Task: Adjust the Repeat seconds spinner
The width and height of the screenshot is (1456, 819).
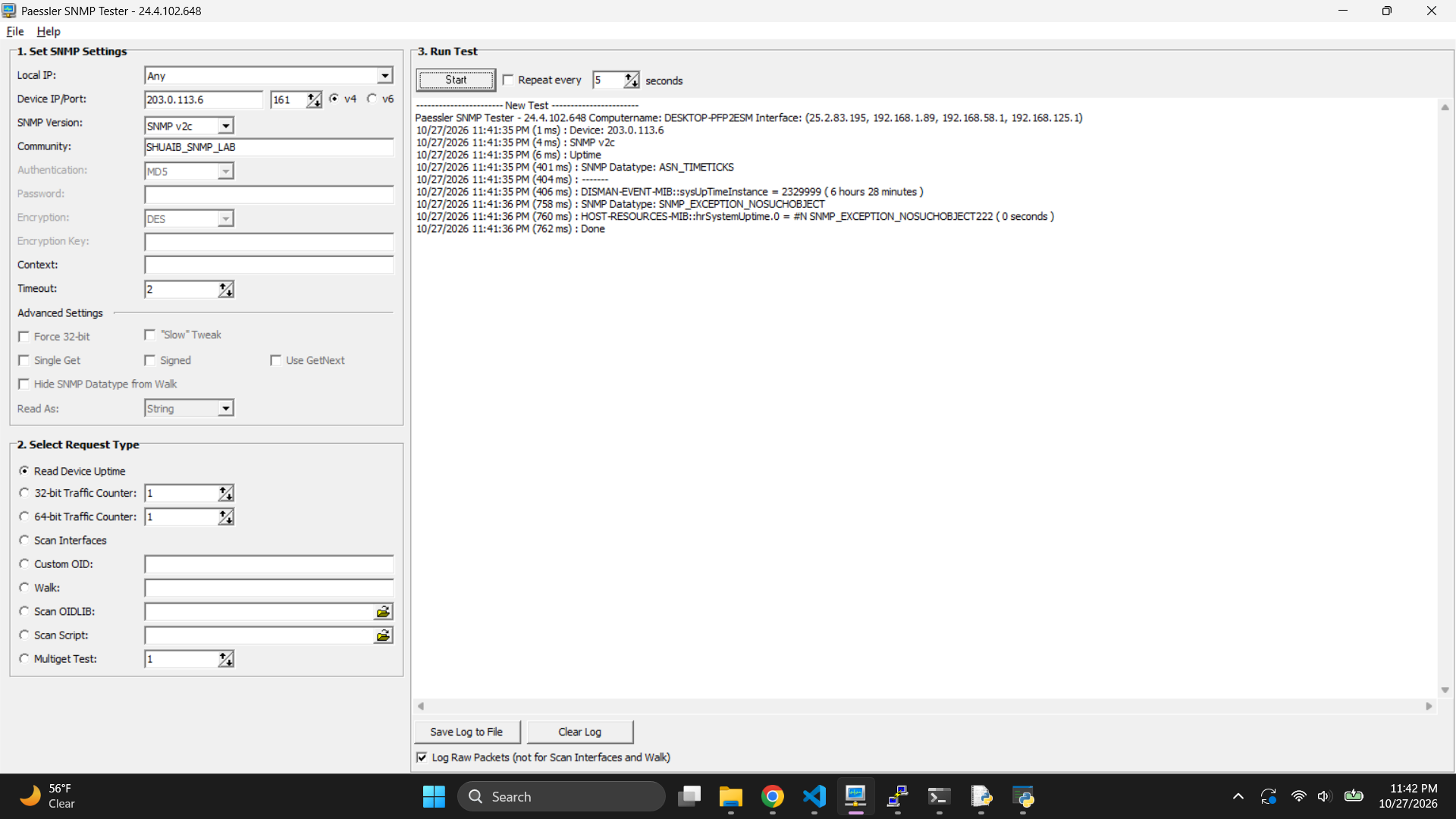Action: point(632,80)
